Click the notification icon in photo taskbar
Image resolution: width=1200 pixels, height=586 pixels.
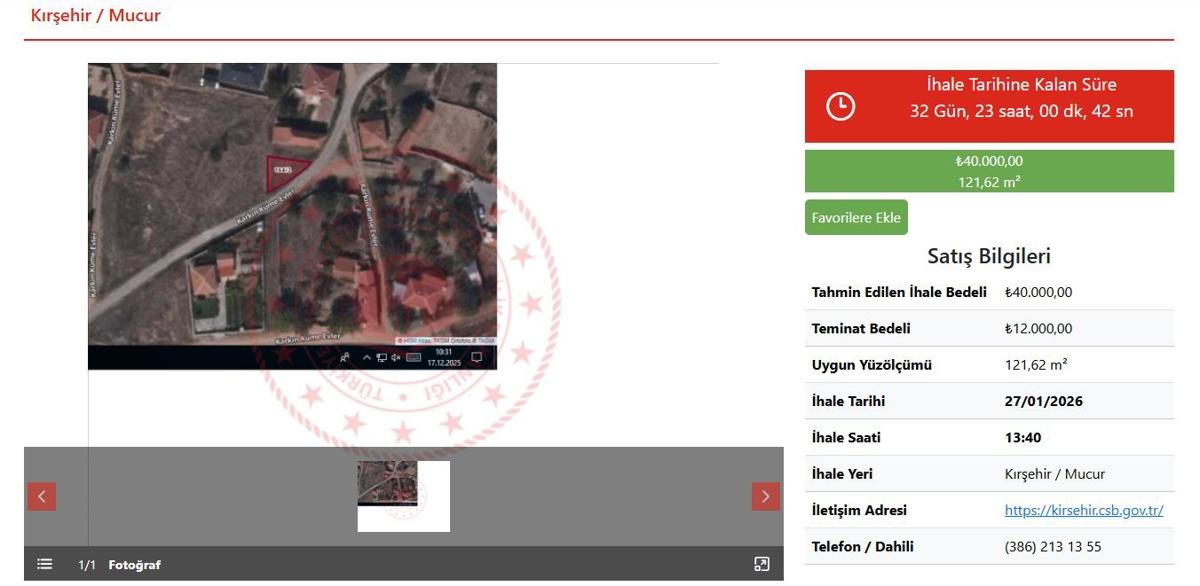(x=476, y=358)
